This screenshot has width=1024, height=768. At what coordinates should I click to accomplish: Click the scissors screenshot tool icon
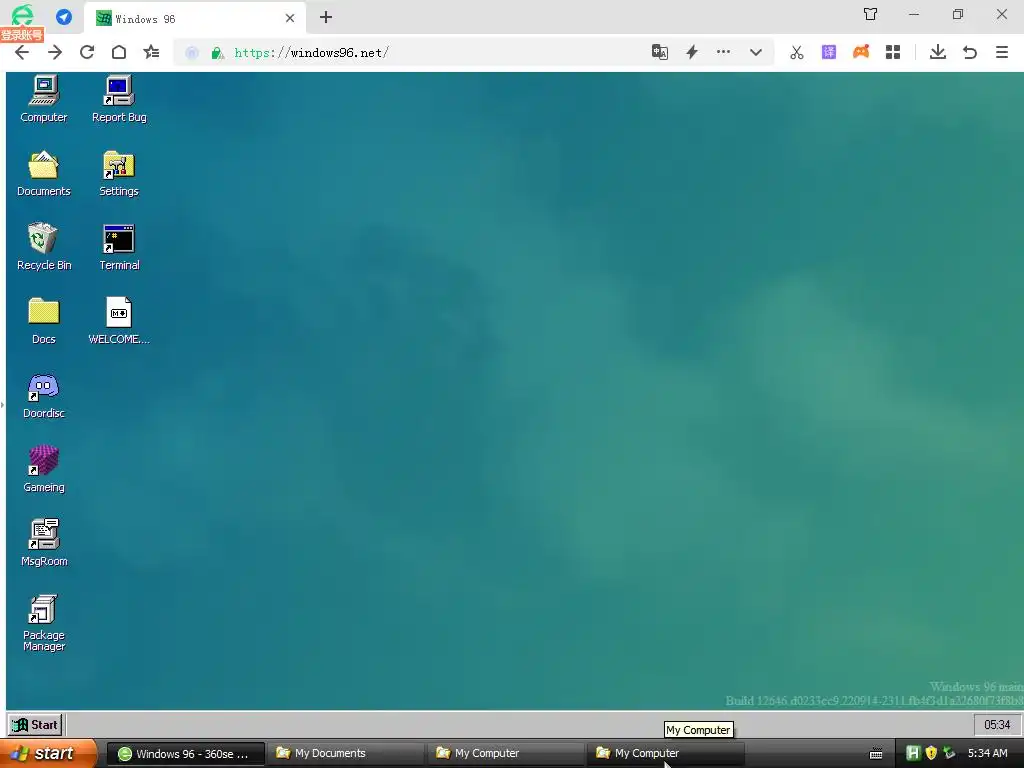tap(797, 52)
